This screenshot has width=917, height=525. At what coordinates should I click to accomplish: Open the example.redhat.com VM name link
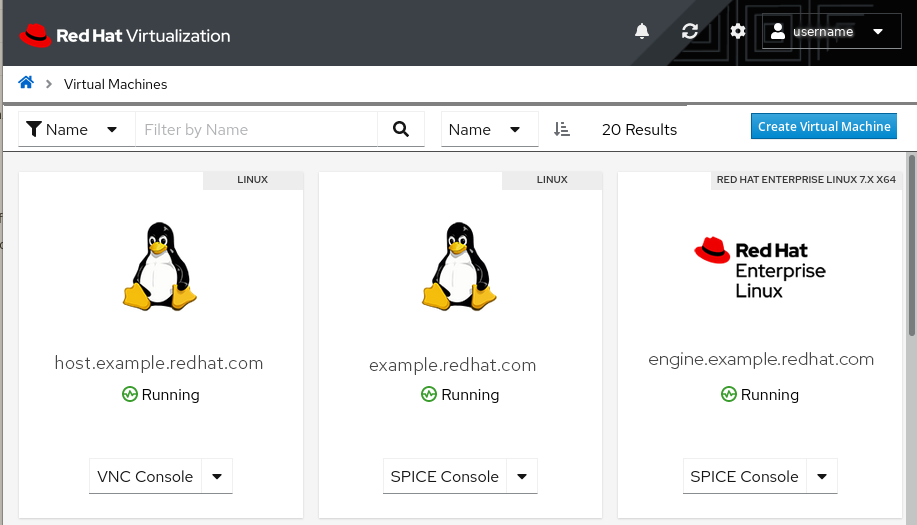pyautogui.click(x=452, y=365)
